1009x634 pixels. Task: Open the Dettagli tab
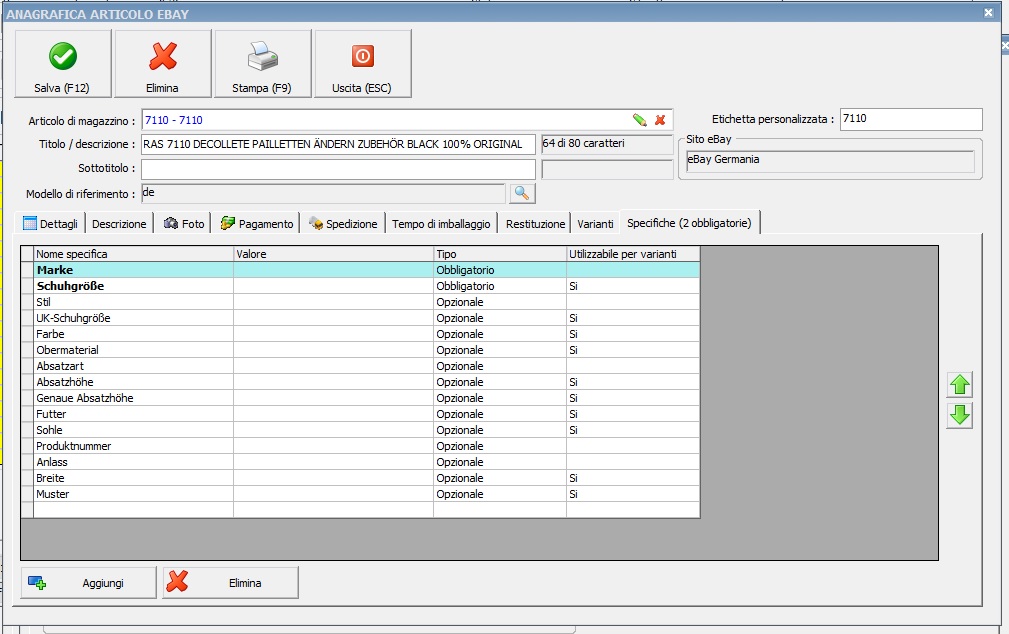[50, 224]
